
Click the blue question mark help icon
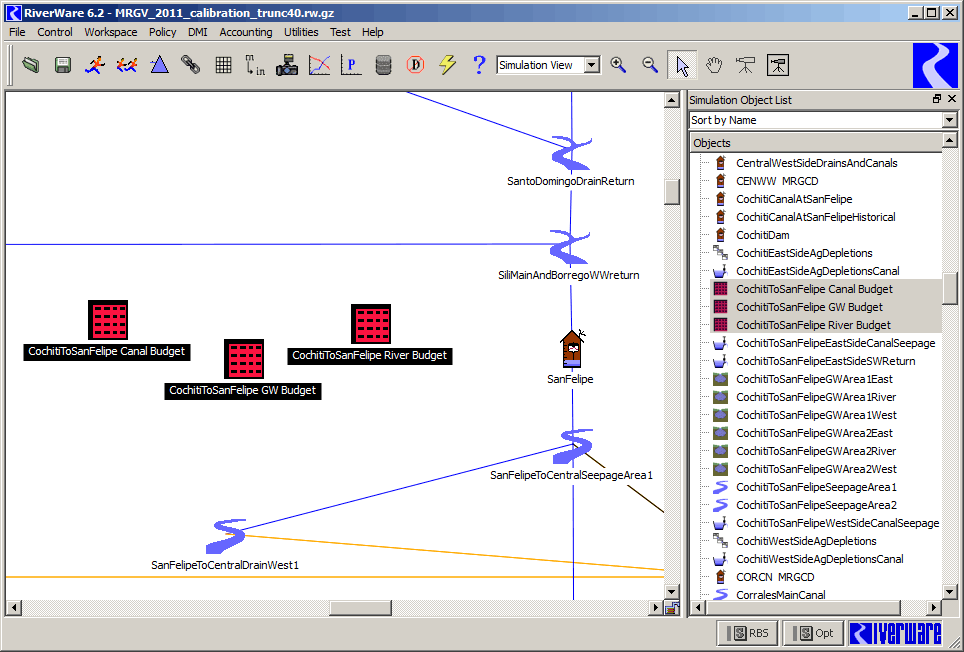(480, 65)
